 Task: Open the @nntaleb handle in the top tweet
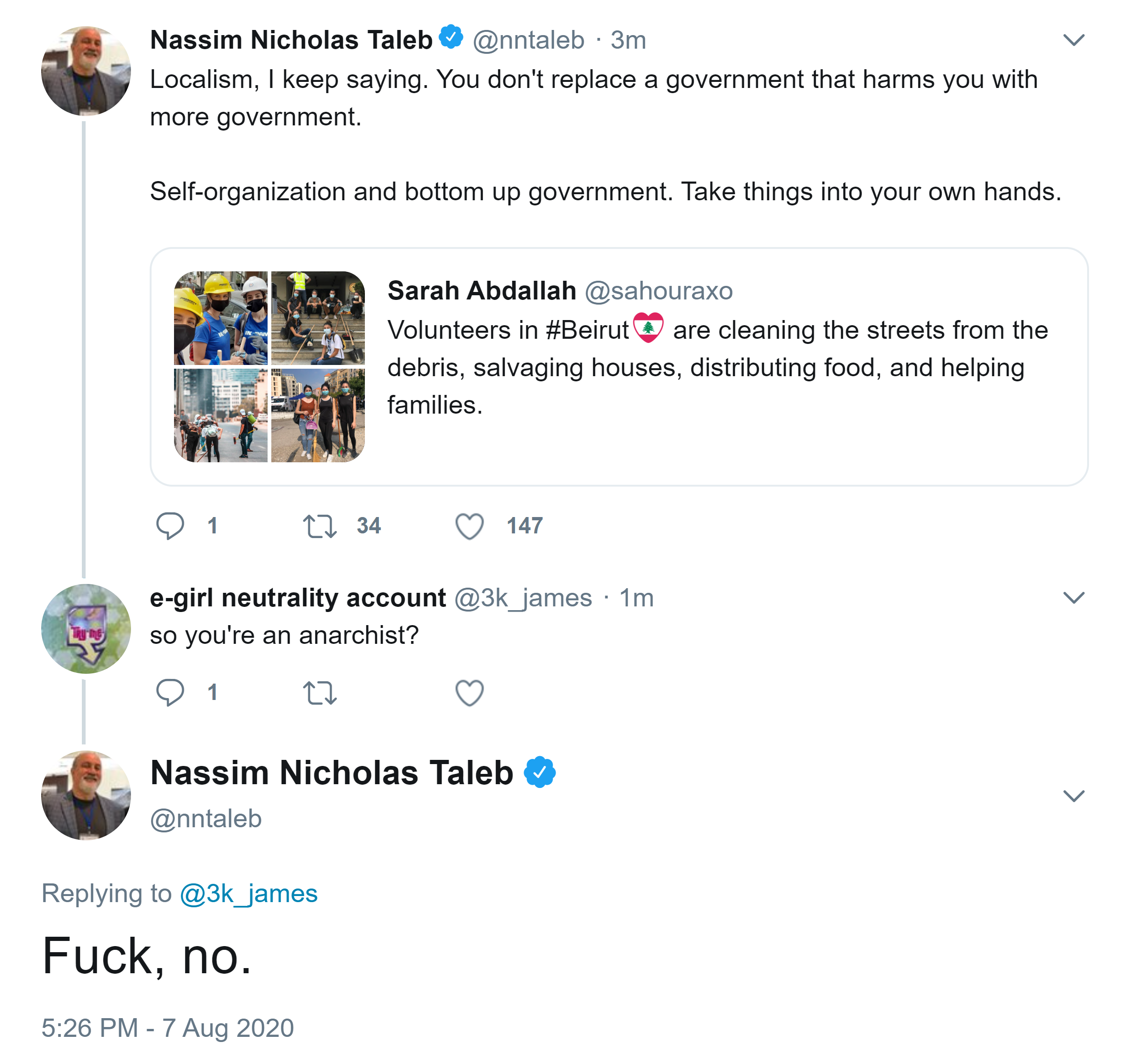coord(528,40)
